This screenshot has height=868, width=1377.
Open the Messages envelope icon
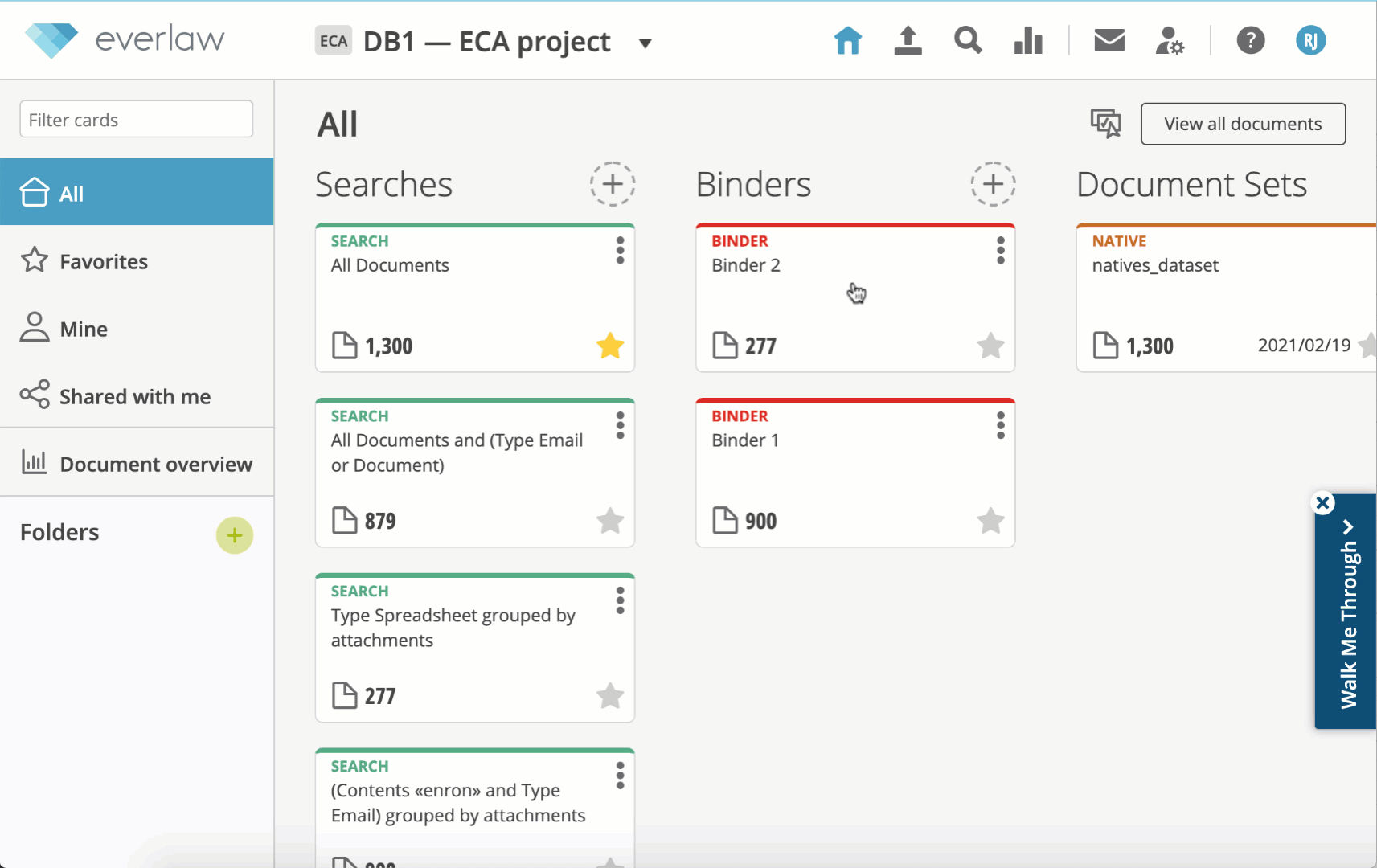point(1109,40)
